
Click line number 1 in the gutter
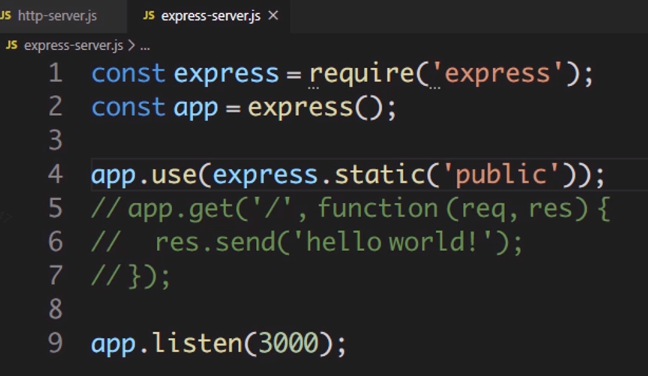point(55,73)
